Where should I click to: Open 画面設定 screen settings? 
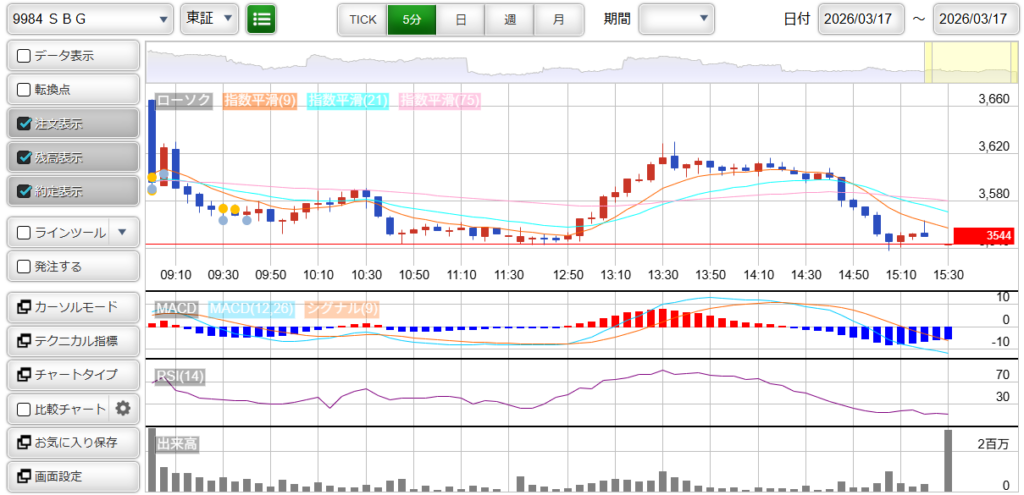pyautogui.click(x=72, y=476)
